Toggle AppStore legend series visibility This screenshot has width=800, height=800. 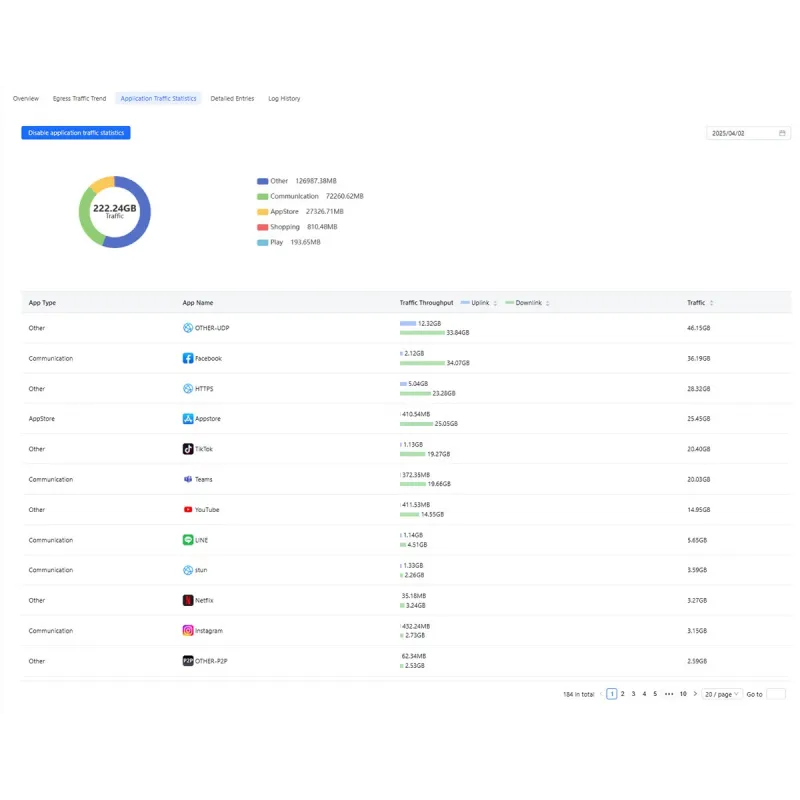click(x=263, y=212)
